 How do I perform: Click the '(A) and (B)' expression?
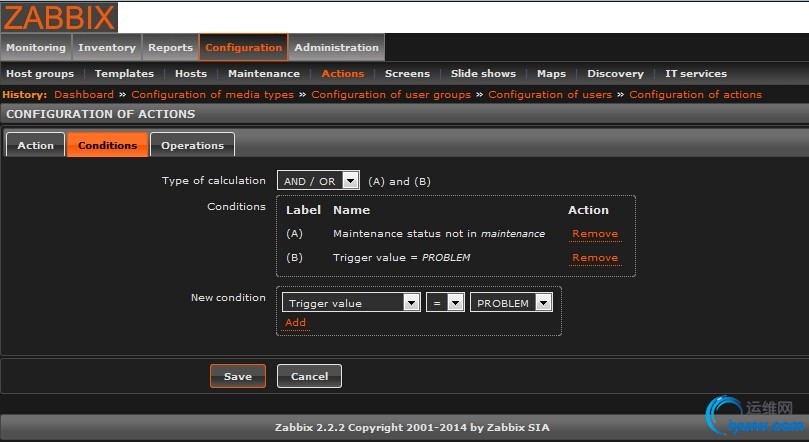tap(399, 182)
